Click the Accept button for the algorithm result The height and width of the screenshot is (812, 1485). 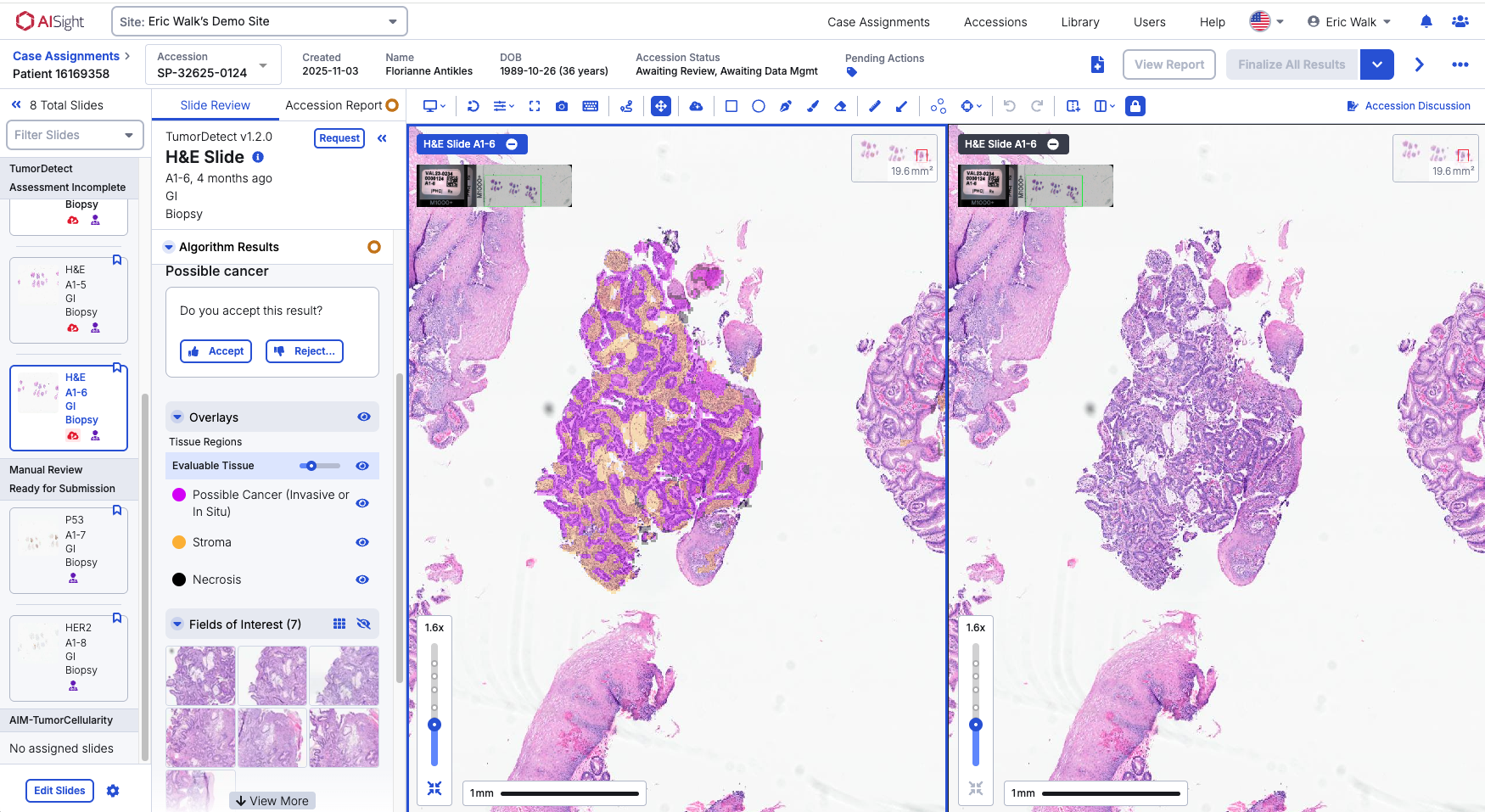coord(216,350)
